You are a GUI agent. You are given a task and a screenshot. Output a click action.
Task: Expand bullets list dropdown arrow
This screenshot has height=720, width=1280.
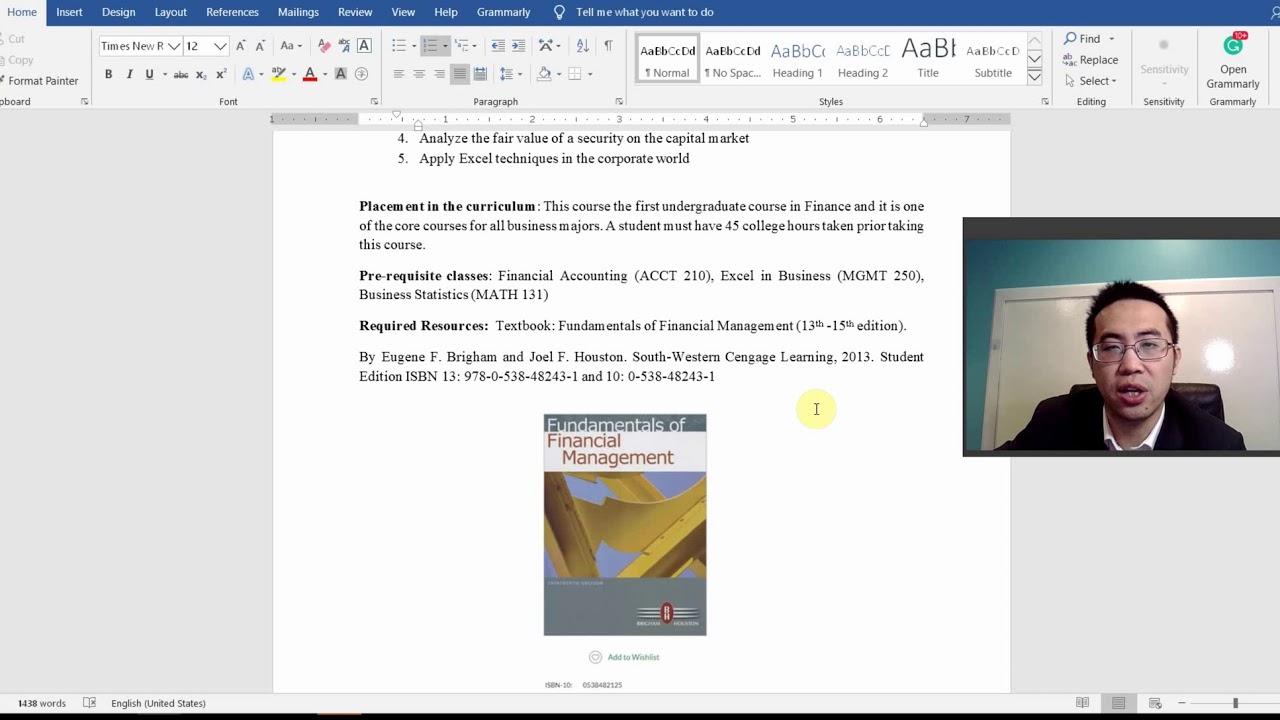coord(412,46)
